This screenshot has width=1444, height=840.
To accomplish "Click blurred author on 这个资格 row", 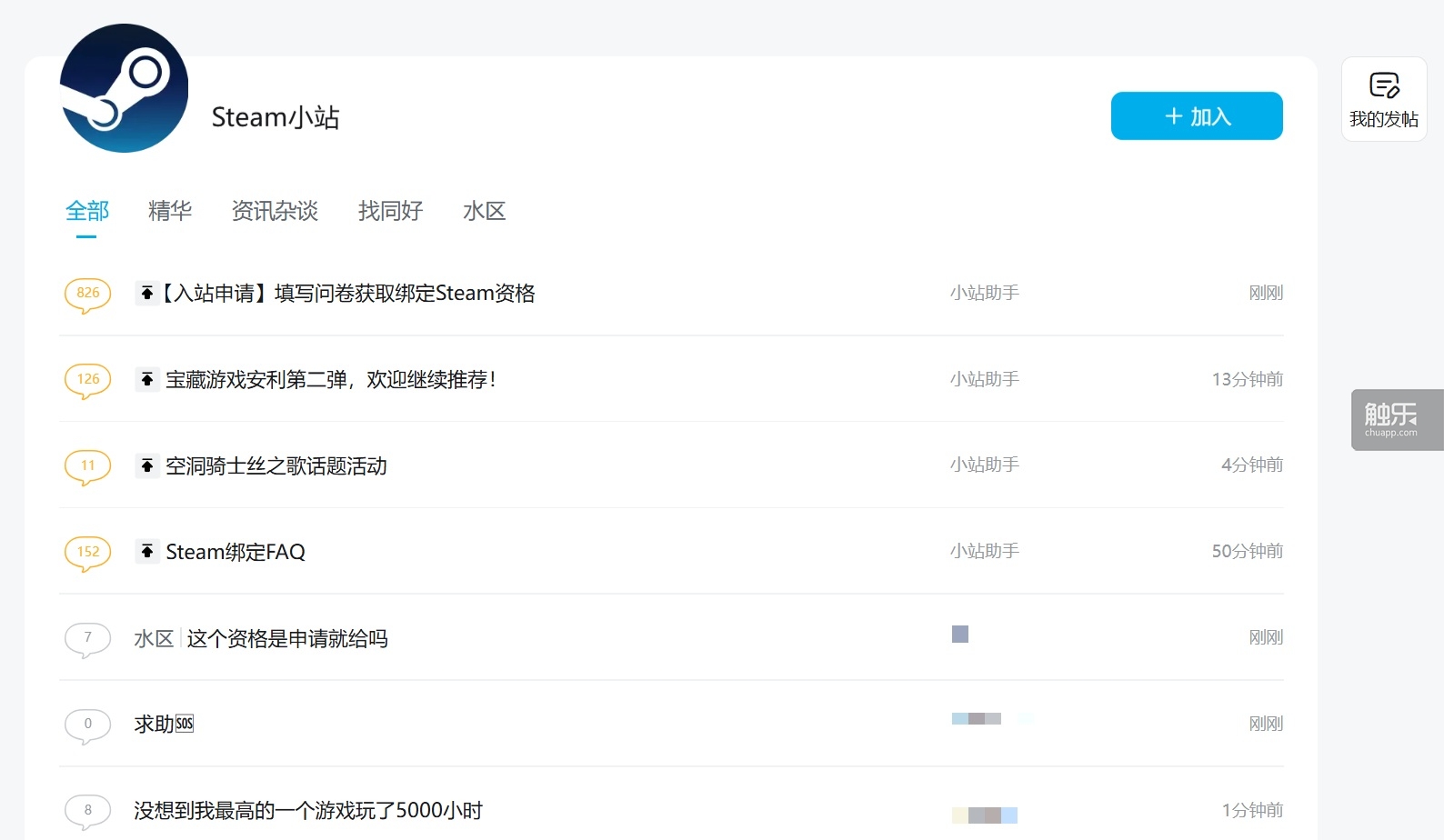I will (x=960, y=634).
